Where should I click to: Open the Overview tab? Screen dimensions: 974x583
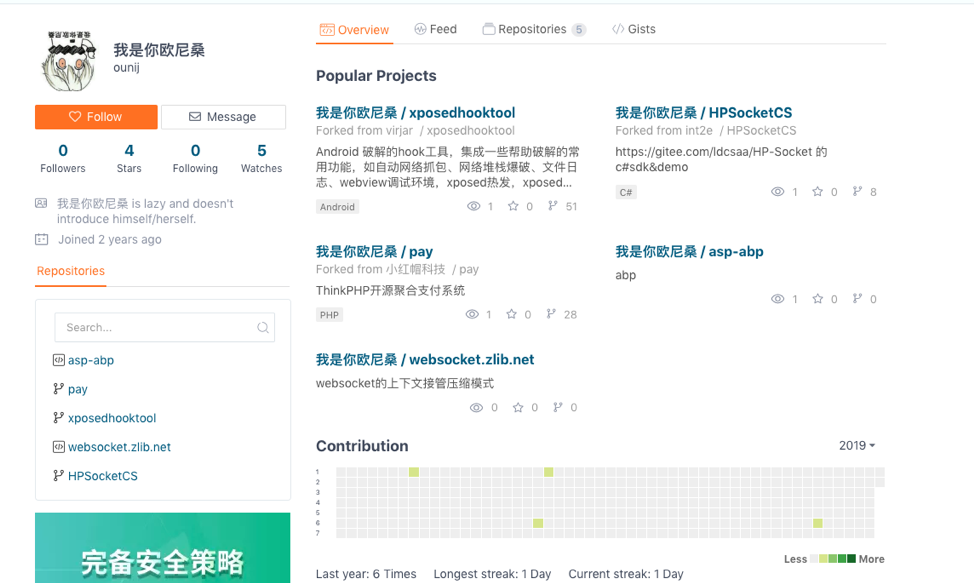354,30
